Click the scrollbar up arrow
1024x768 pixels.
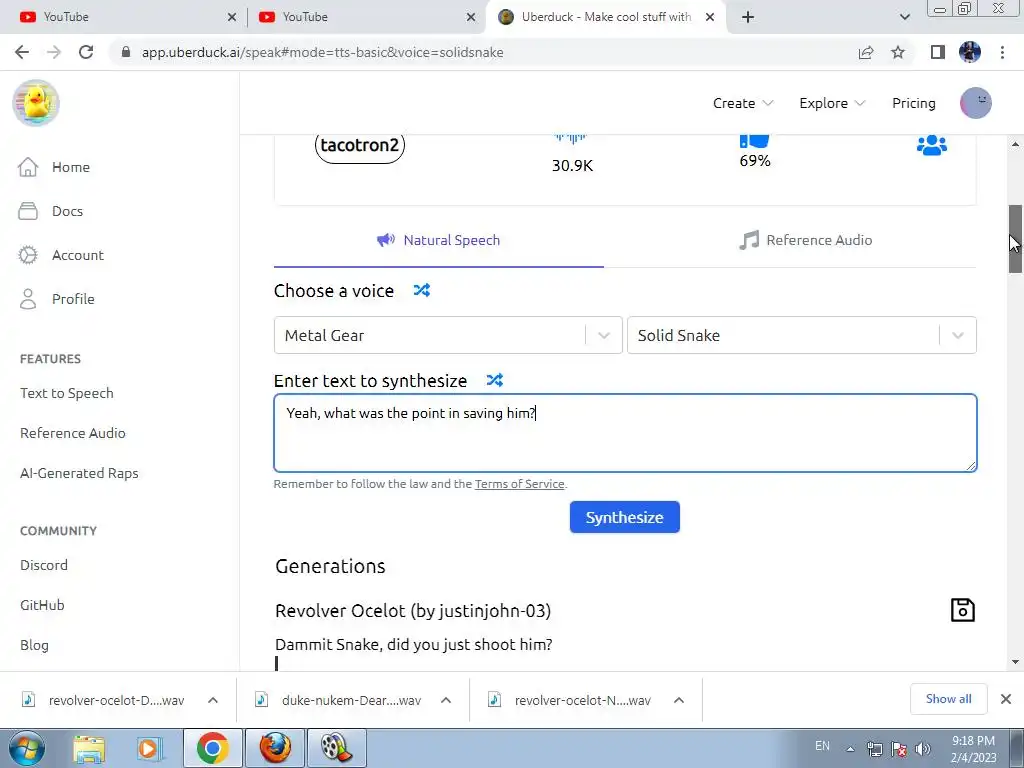pyautogui.click(x=1015, y=144)
